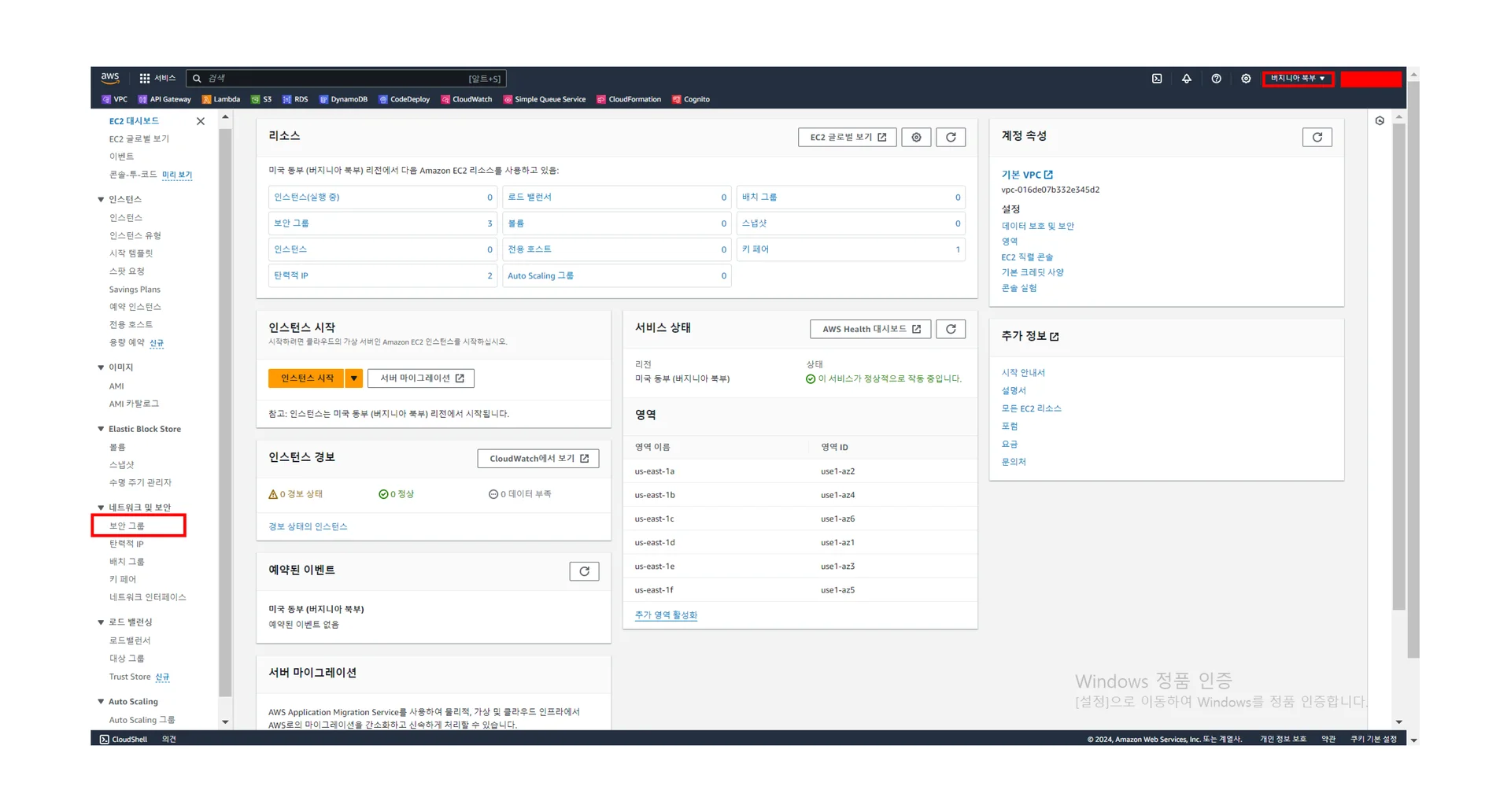Open CloudShell icon in top navigation bar

coord(1157,79)
